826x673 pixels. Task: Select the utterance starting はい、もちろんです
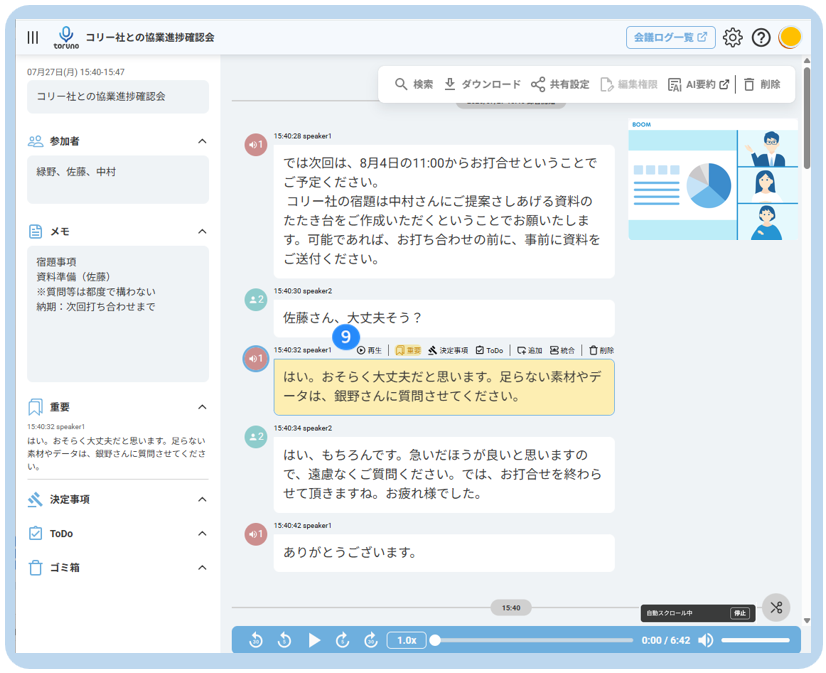(x=444, y=474)
